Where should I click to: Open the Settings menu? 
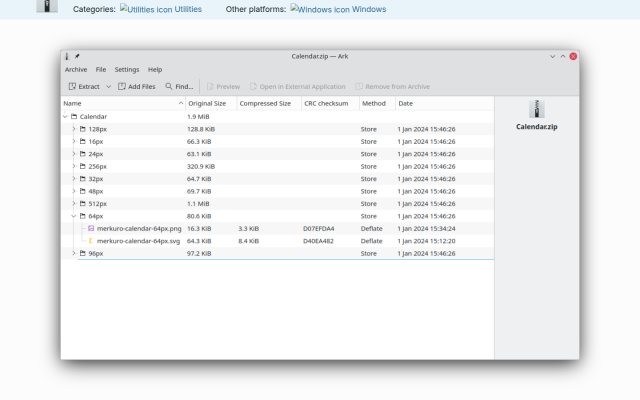pyautogui.click(x=127, y=69)
